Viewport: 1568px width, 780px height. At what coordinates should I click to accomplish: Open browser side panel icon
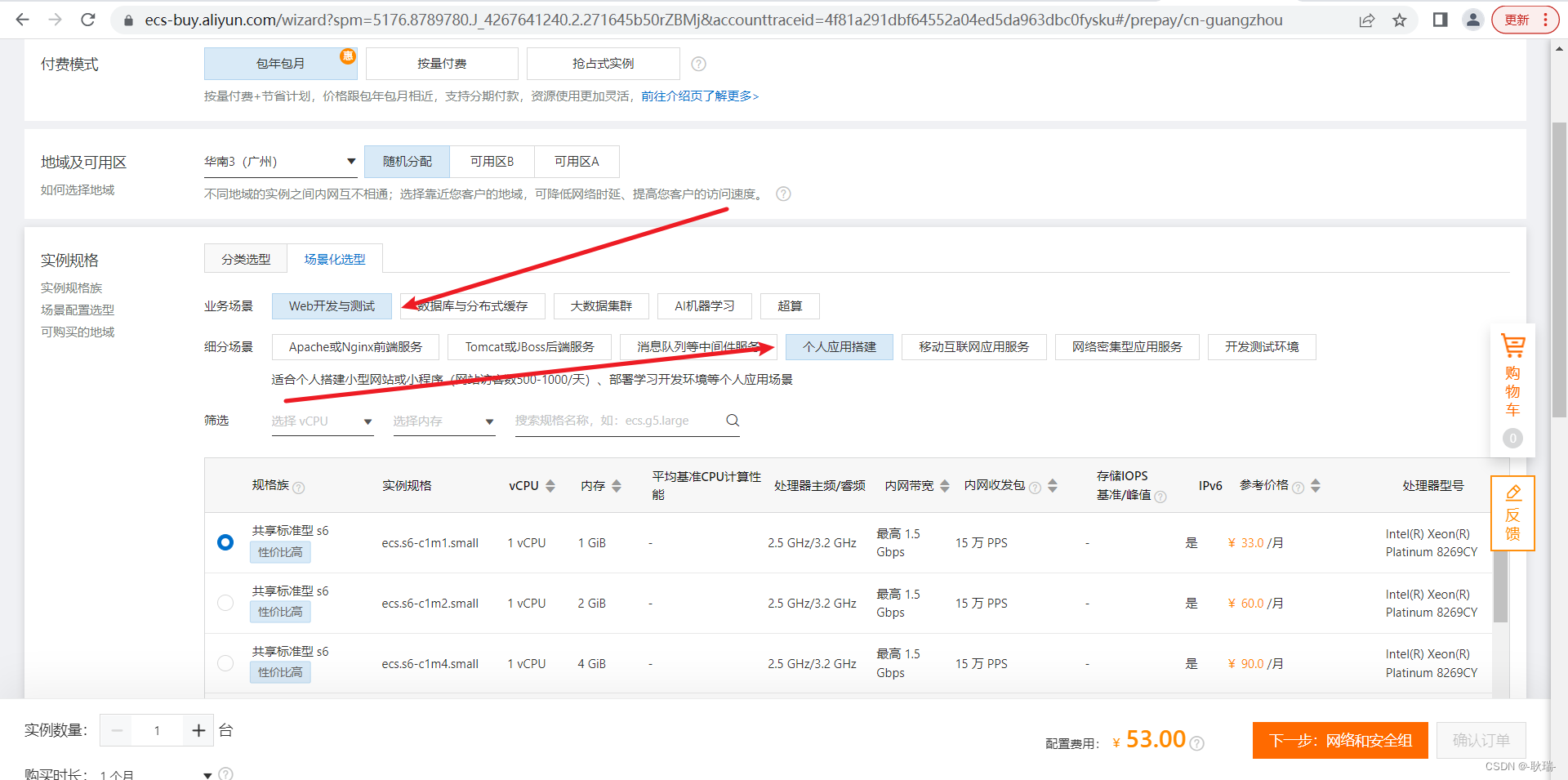pos(1440,20)
